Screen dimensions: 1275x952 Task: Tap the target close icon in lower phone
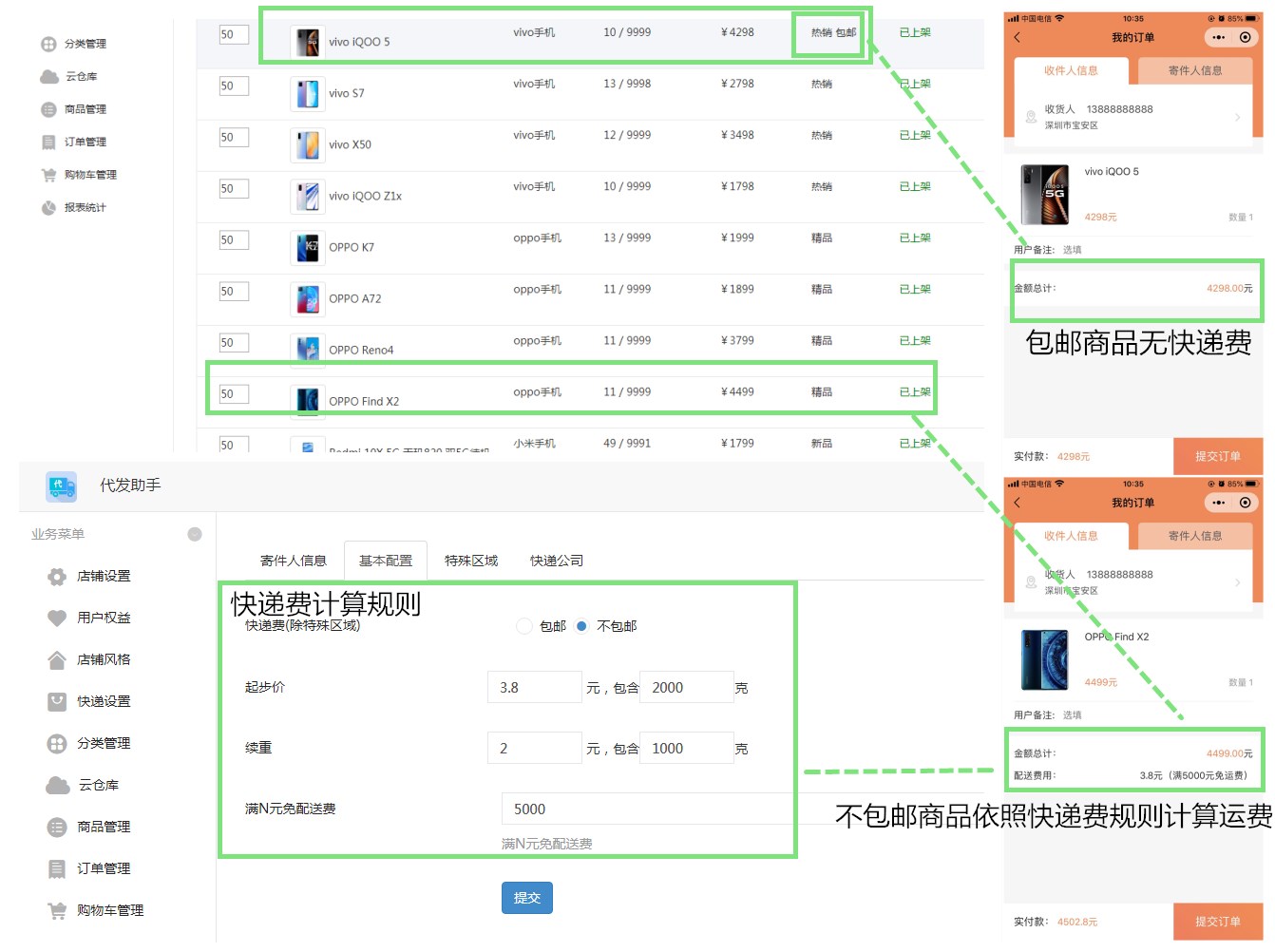coord(1245,504)
